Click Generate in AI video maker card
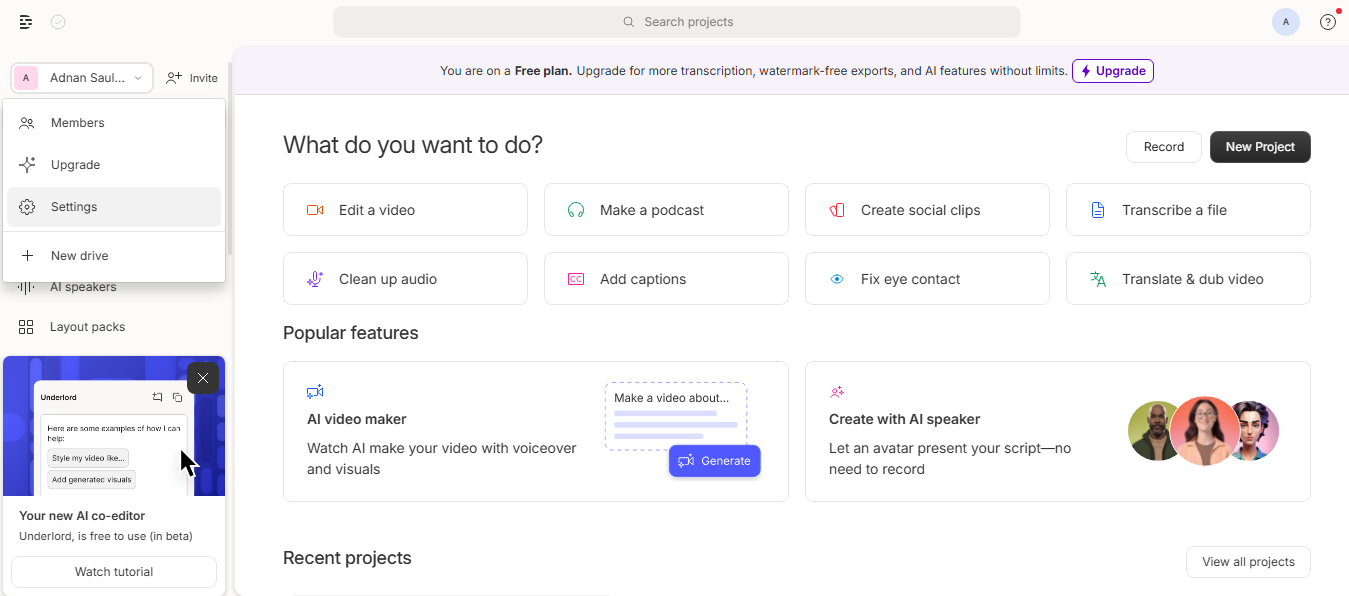 click(714, 461)
